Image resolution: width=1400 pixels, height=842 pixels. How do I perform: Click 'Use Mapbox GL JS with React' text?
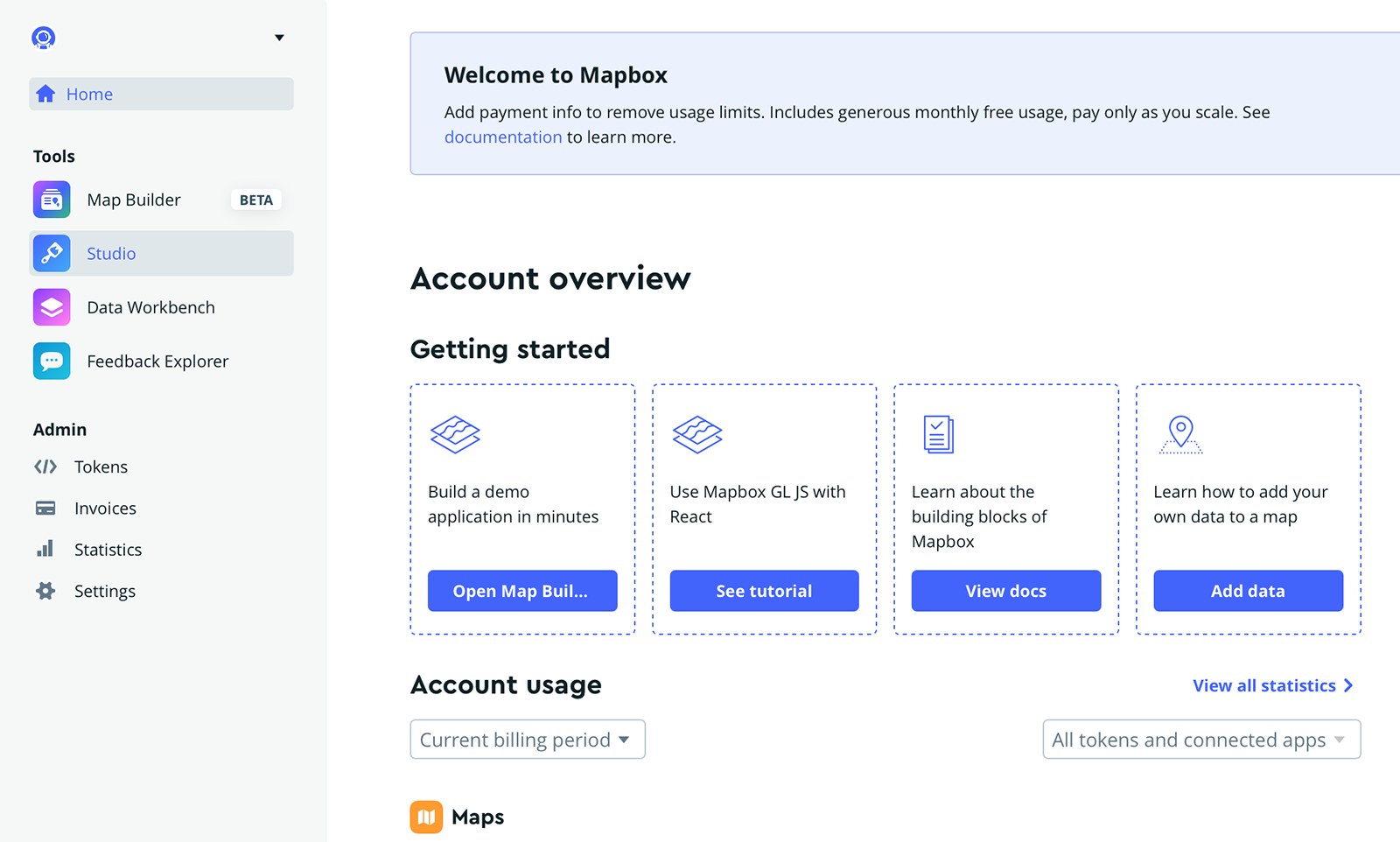tap(758, 504)
